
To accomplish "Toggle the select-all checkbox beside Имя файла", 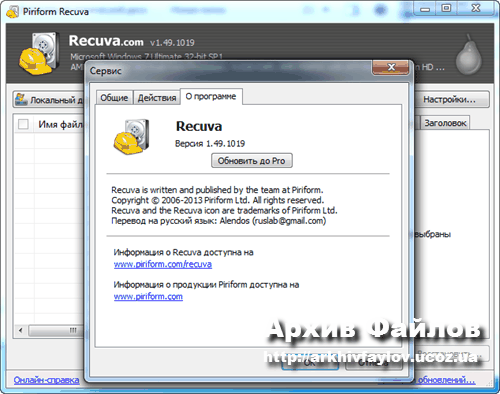I will (x=23, y=124).
